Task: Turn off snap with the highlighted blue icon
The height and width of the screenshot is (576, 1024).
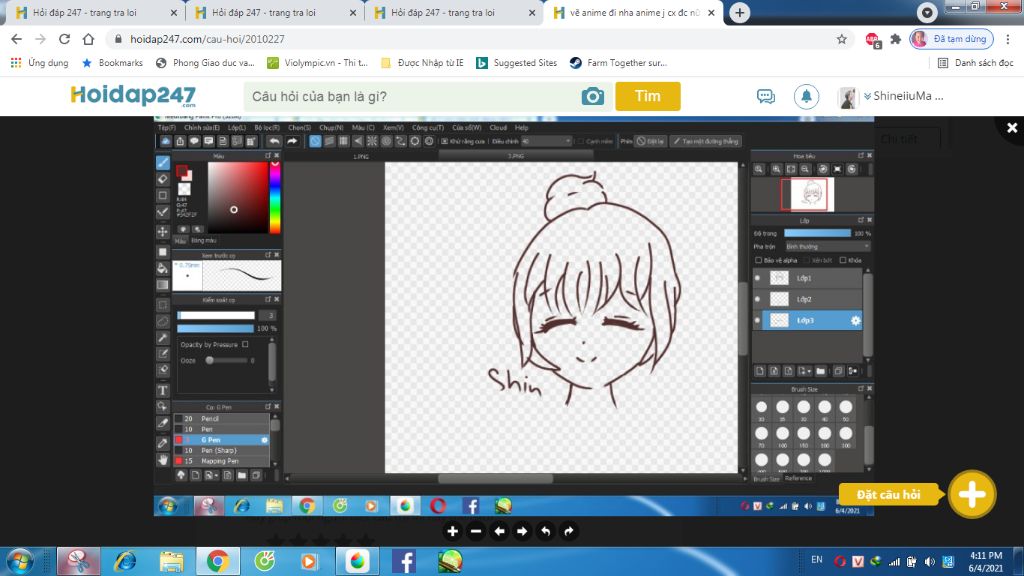Action: [315, 141]
